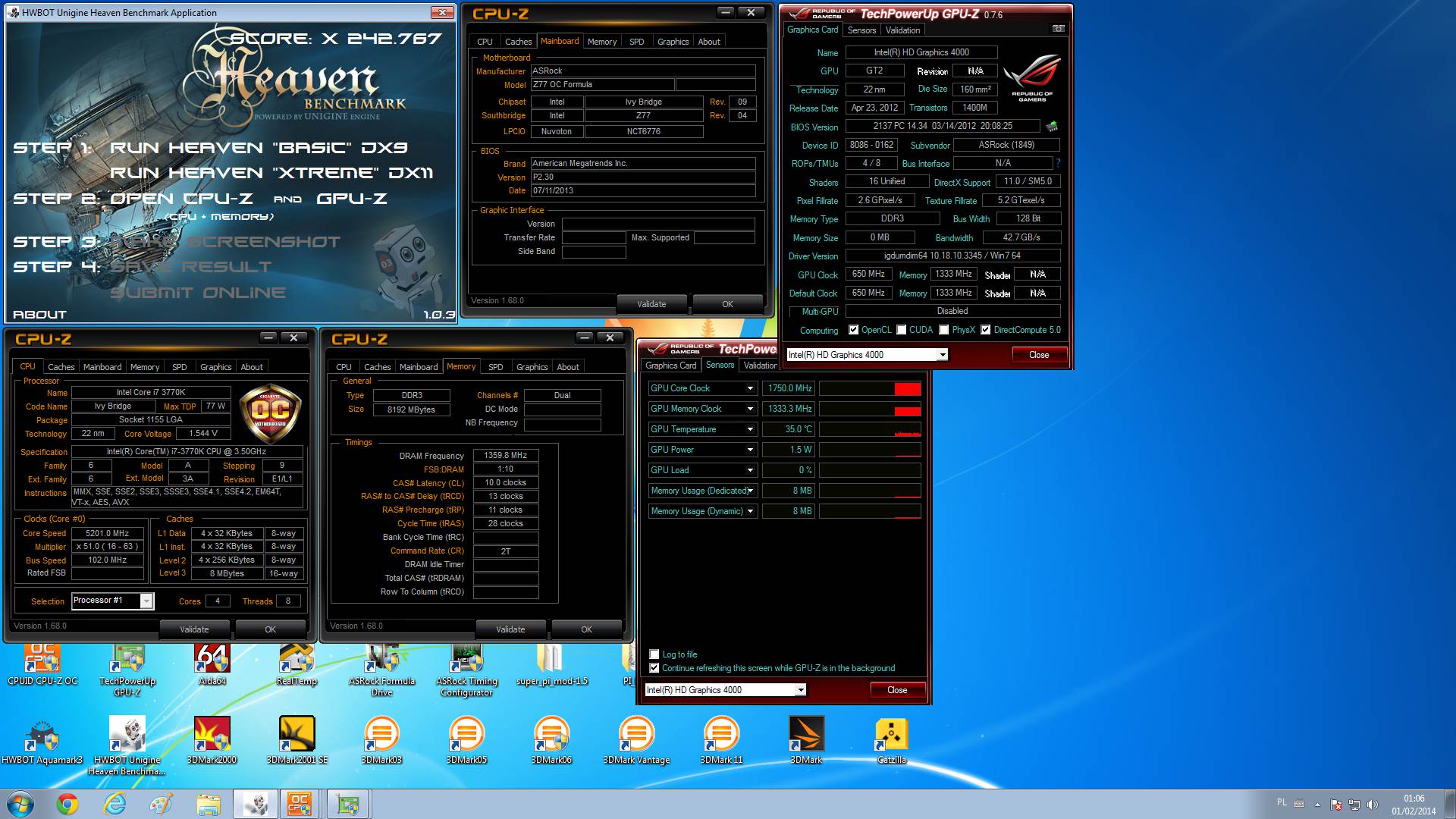The image size is (1456, 819).
Task: Open Graphics tab in CPU-Z Mainboard window
Action: tap(673, 42)
